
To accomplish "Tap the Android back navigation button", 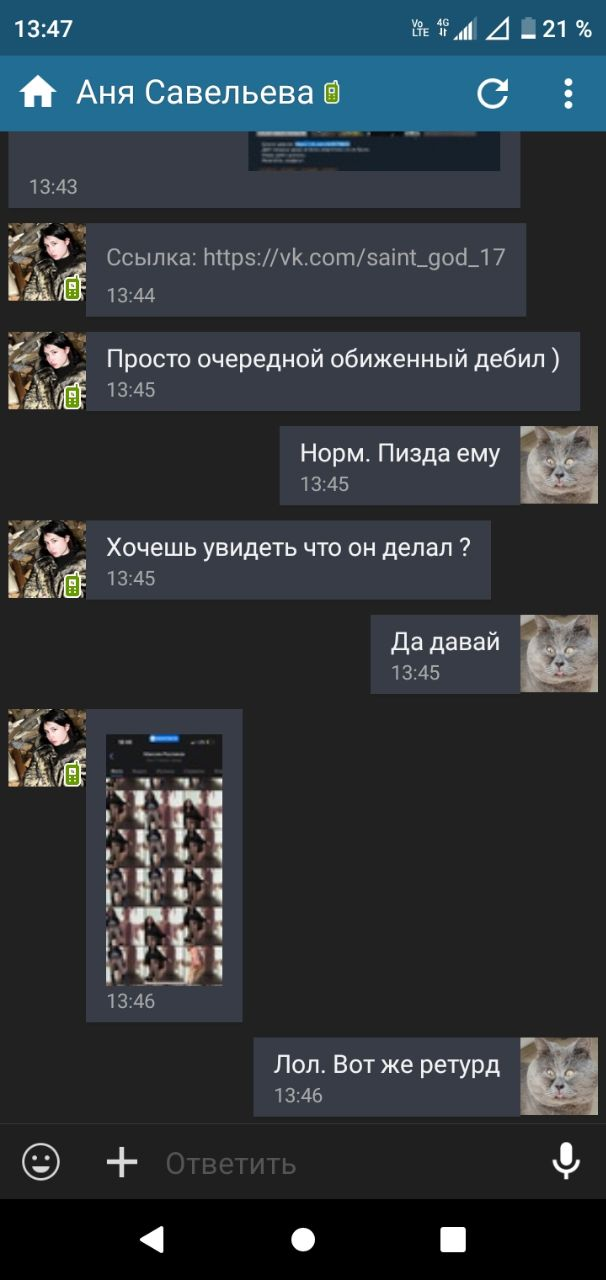I will pyautogui.click(x=152, y=1240).
